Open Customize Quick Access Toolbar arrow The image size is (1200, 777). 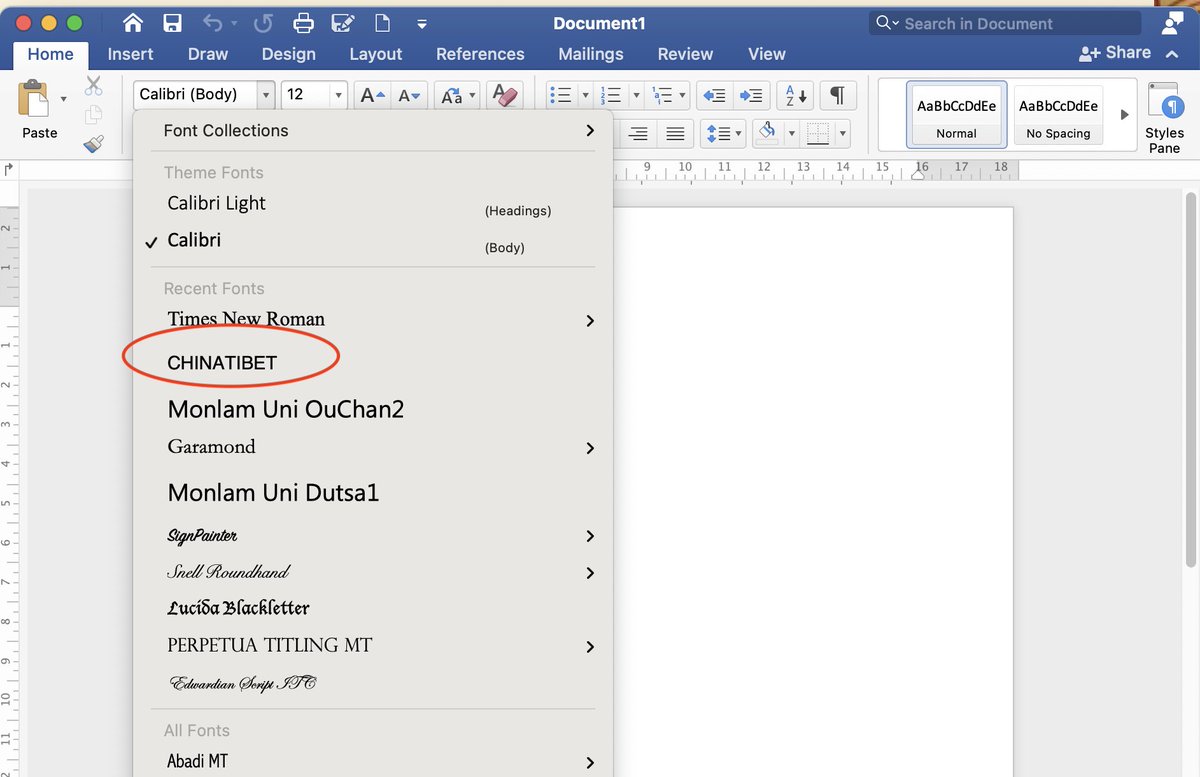coord(422,24)
